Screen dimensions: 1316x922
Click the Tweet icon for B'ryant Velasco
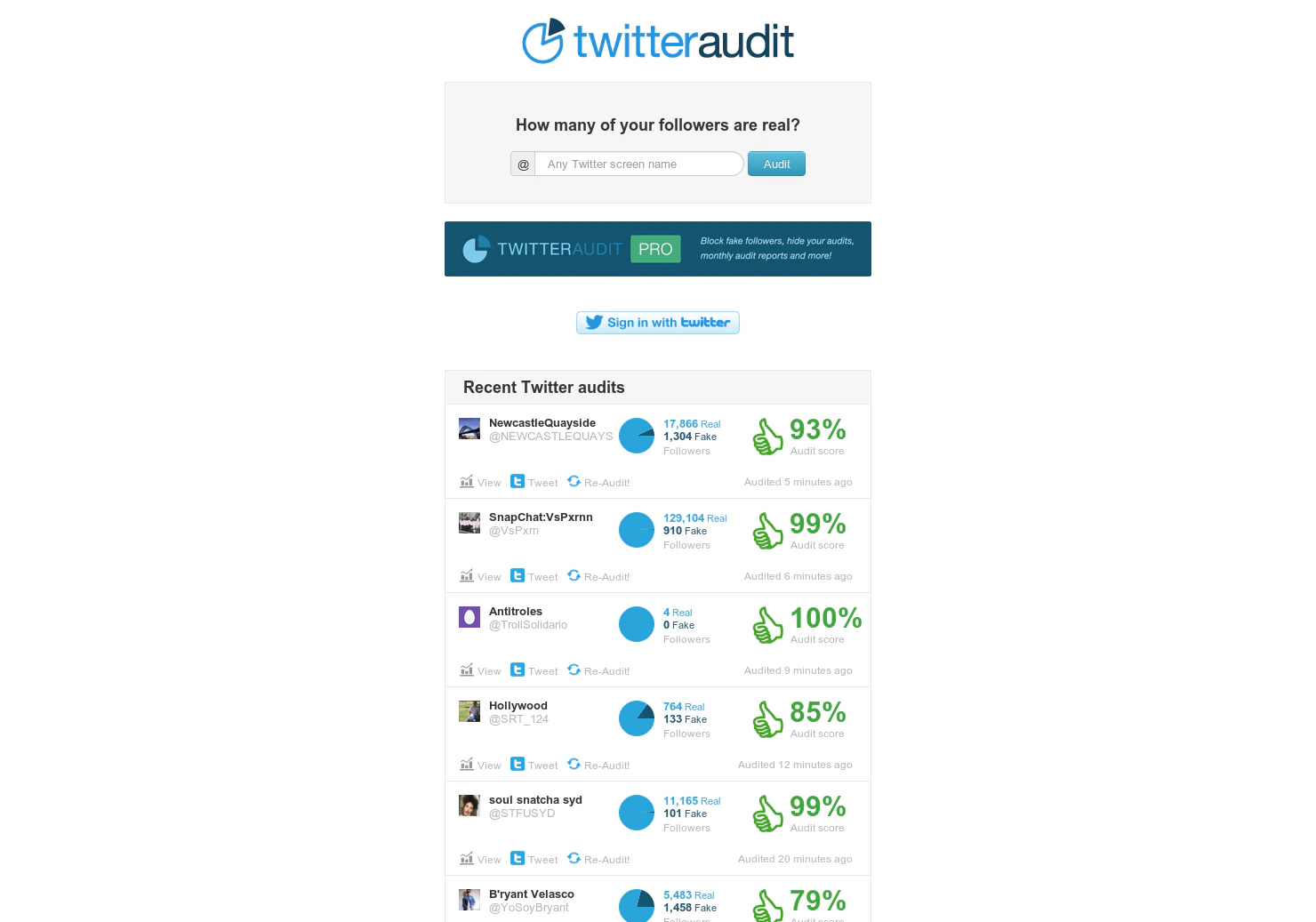pyautogui.click(x=517, y=921)
